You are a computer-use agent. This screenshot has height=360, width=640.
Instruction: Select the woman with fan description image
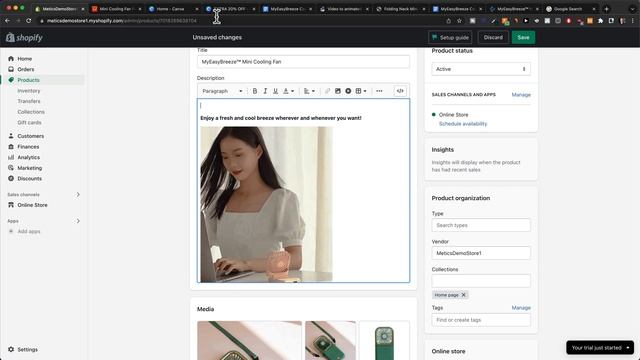pyautogui.click(x=266, y=204)
